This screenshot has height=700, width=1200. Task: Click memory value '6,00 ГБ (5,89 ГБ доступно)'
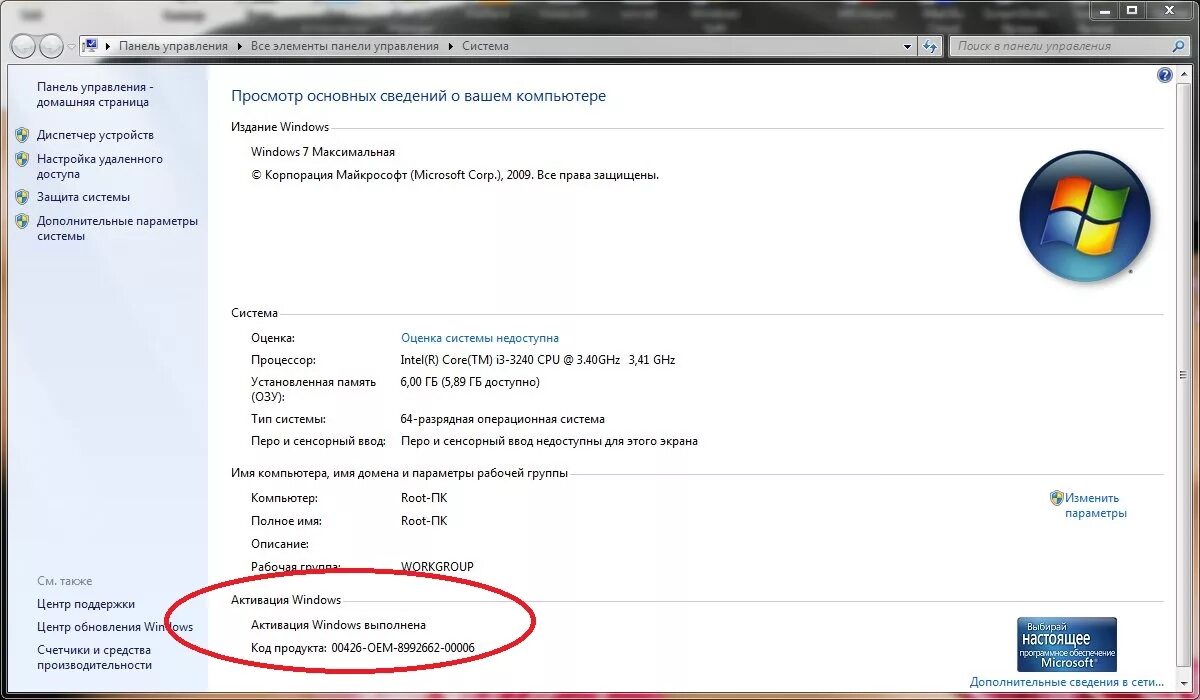(x=470, y=382)
